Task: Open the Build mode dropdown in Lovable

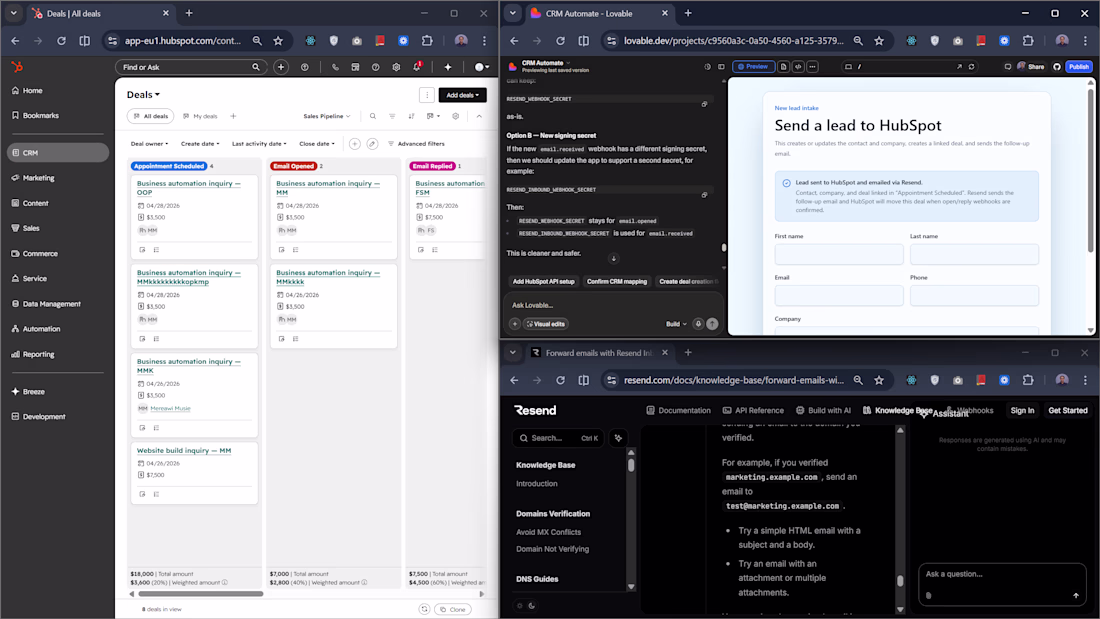Action: tap(676, 324)
